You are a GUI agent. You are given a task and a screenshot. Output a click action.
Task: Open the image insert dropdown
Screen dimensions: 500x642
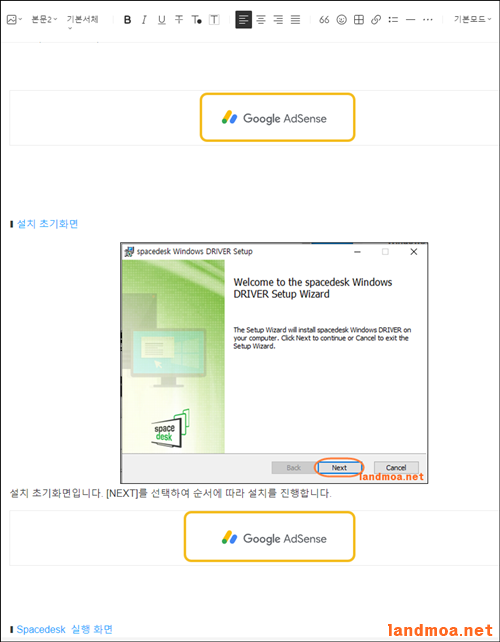point(14,20)
